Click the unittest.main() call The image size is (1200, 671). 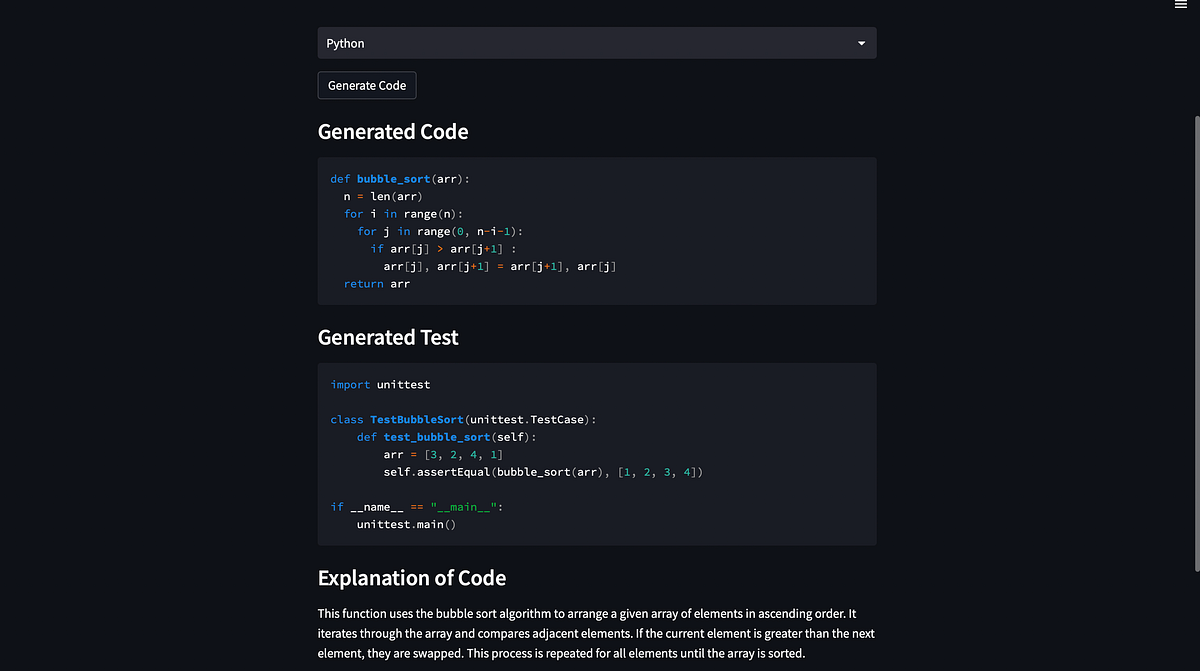pyautogui.click(x=406, y=524)
